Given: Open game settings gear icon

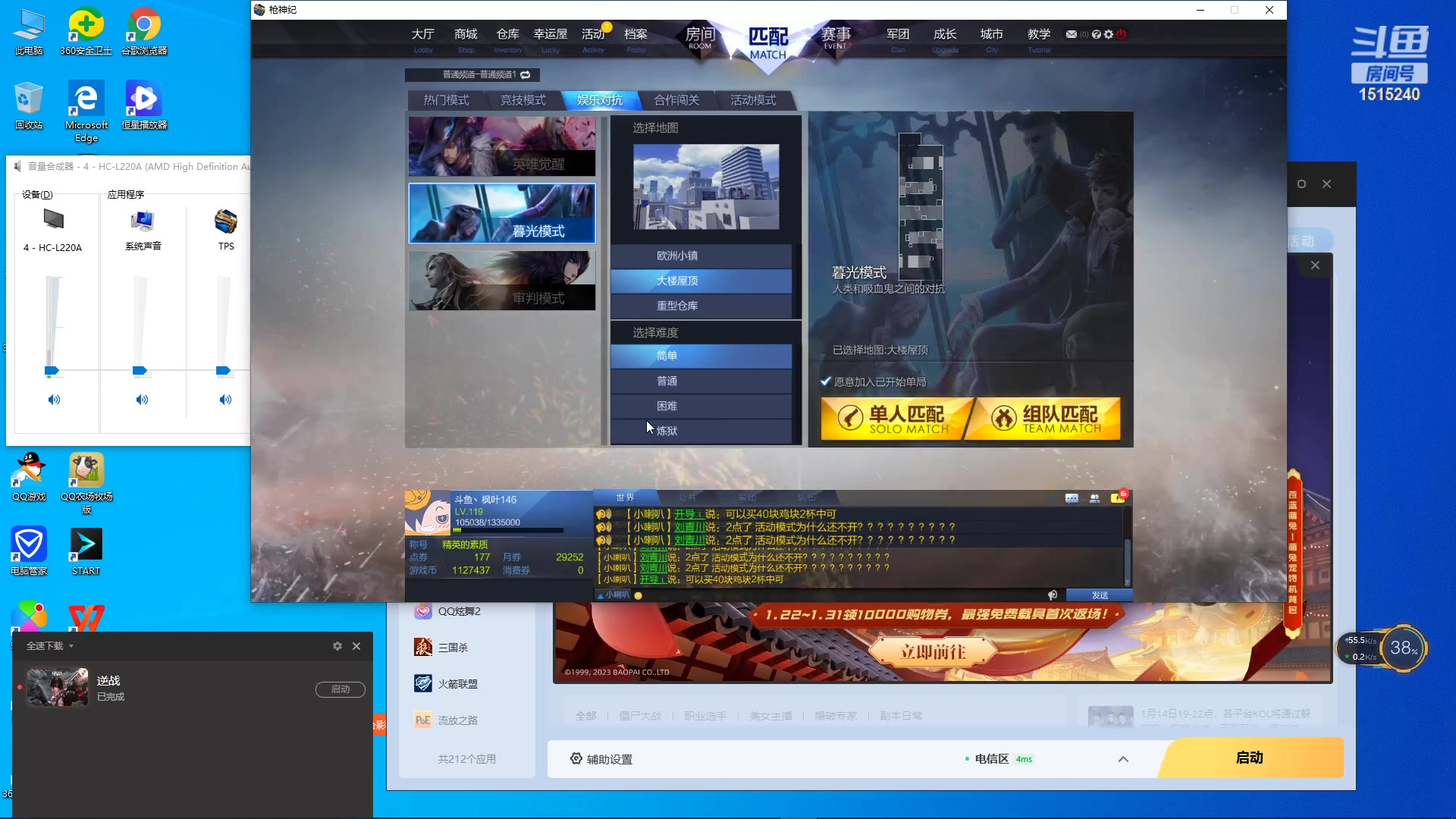Looking at the screenshot, I should pos(1109,34).
